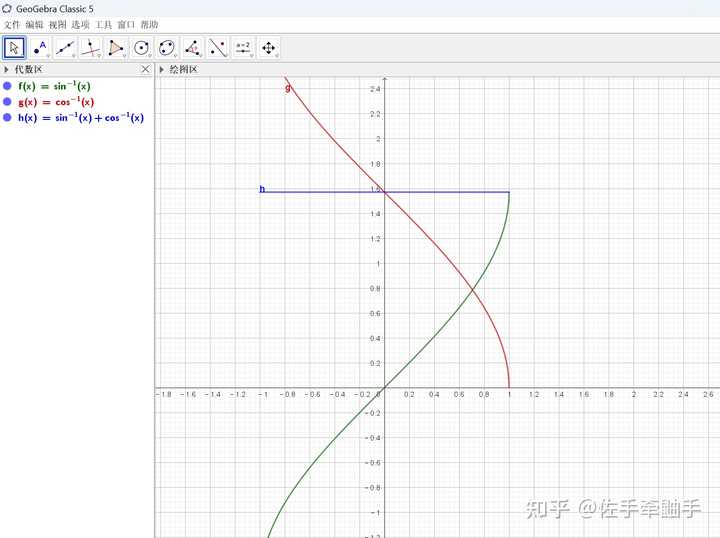Select the Perpendicular line tool
Image resolution: width=720 pixels, height=538 pixels.
coord(90,48)
